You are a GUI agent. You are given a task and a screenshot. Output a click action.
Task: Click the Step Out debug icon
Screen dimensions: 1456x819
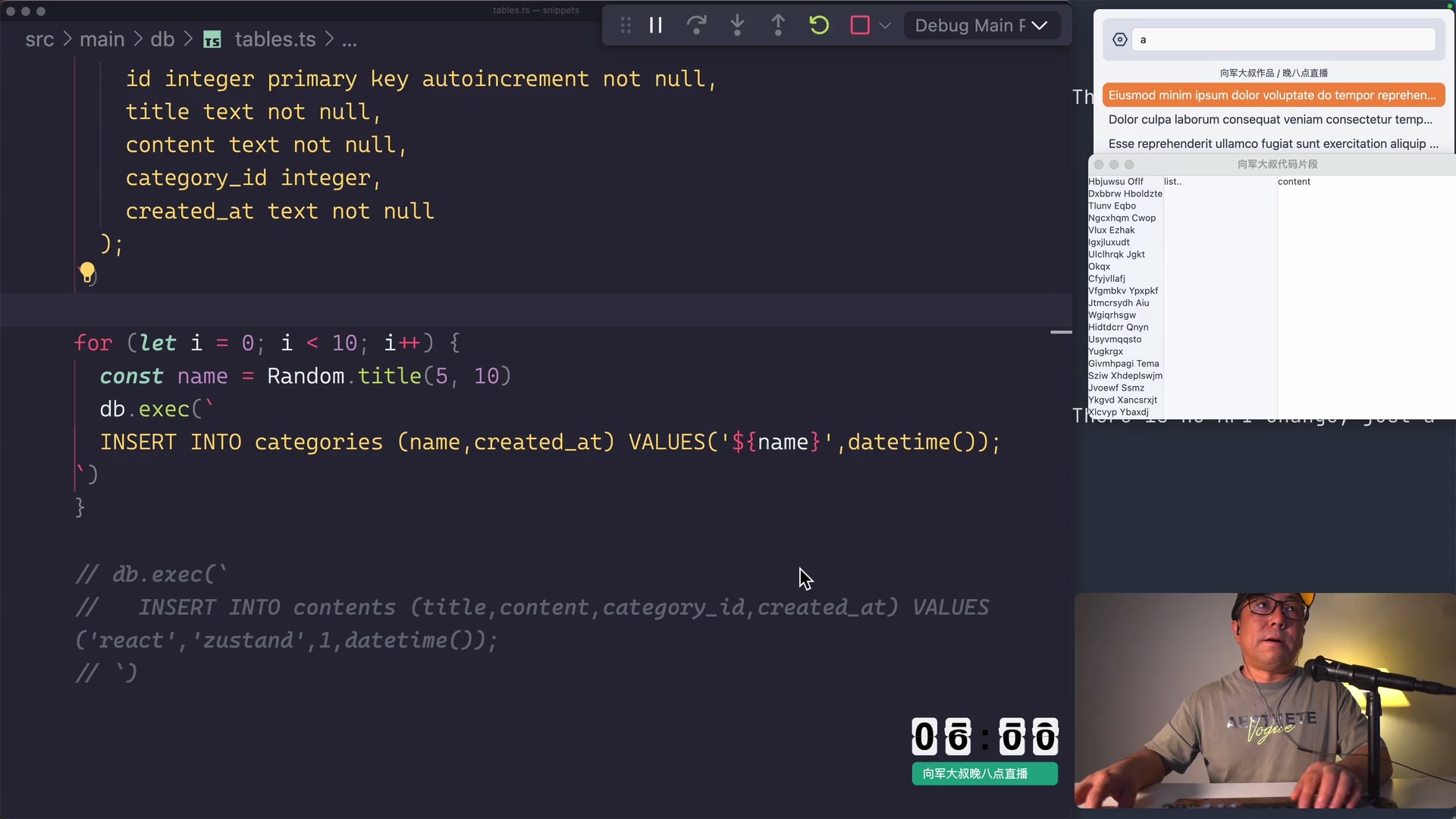[x=778, y=25]
